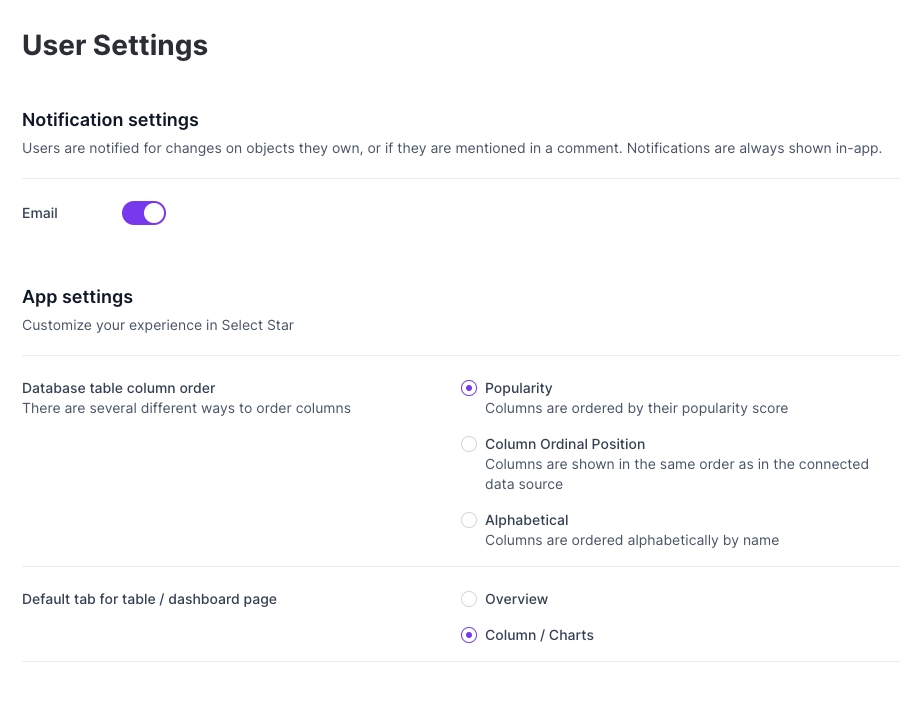Select the Popularity radio button
Screen dimensions: 924x710
point(468,388)
